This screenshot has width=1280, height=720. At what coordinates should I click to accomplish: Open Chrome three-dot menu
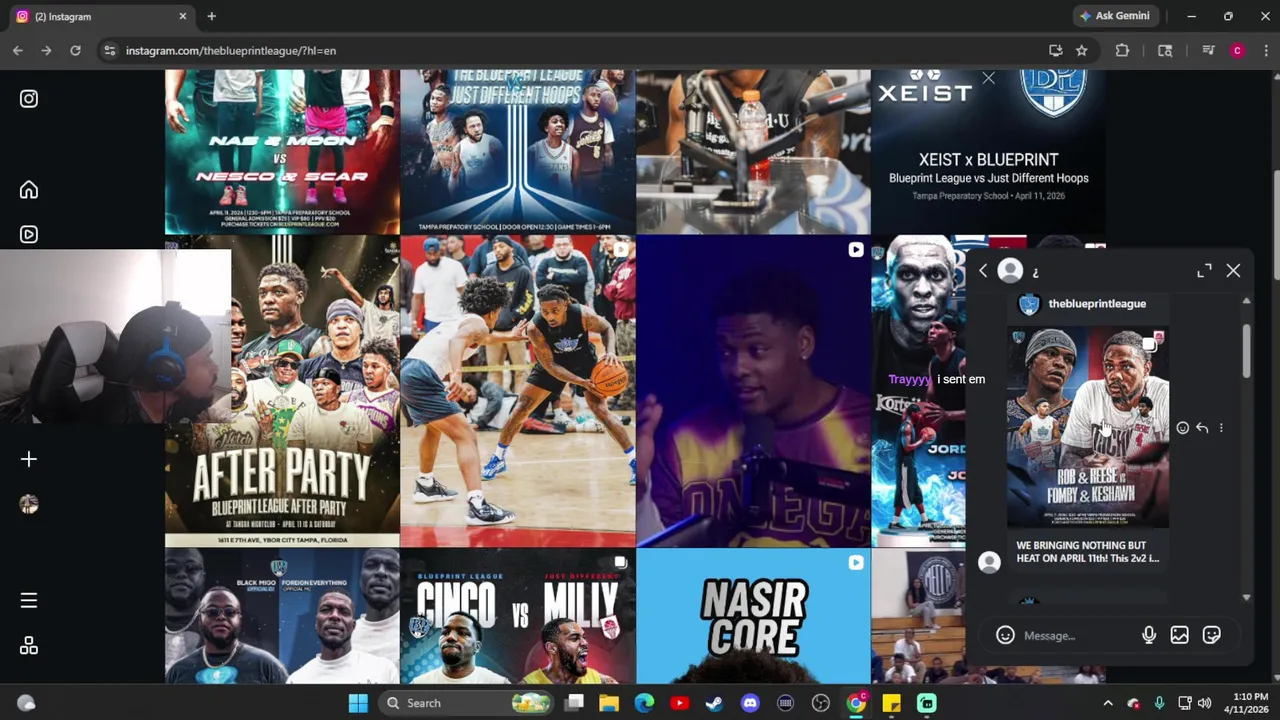pos(1265,50)
